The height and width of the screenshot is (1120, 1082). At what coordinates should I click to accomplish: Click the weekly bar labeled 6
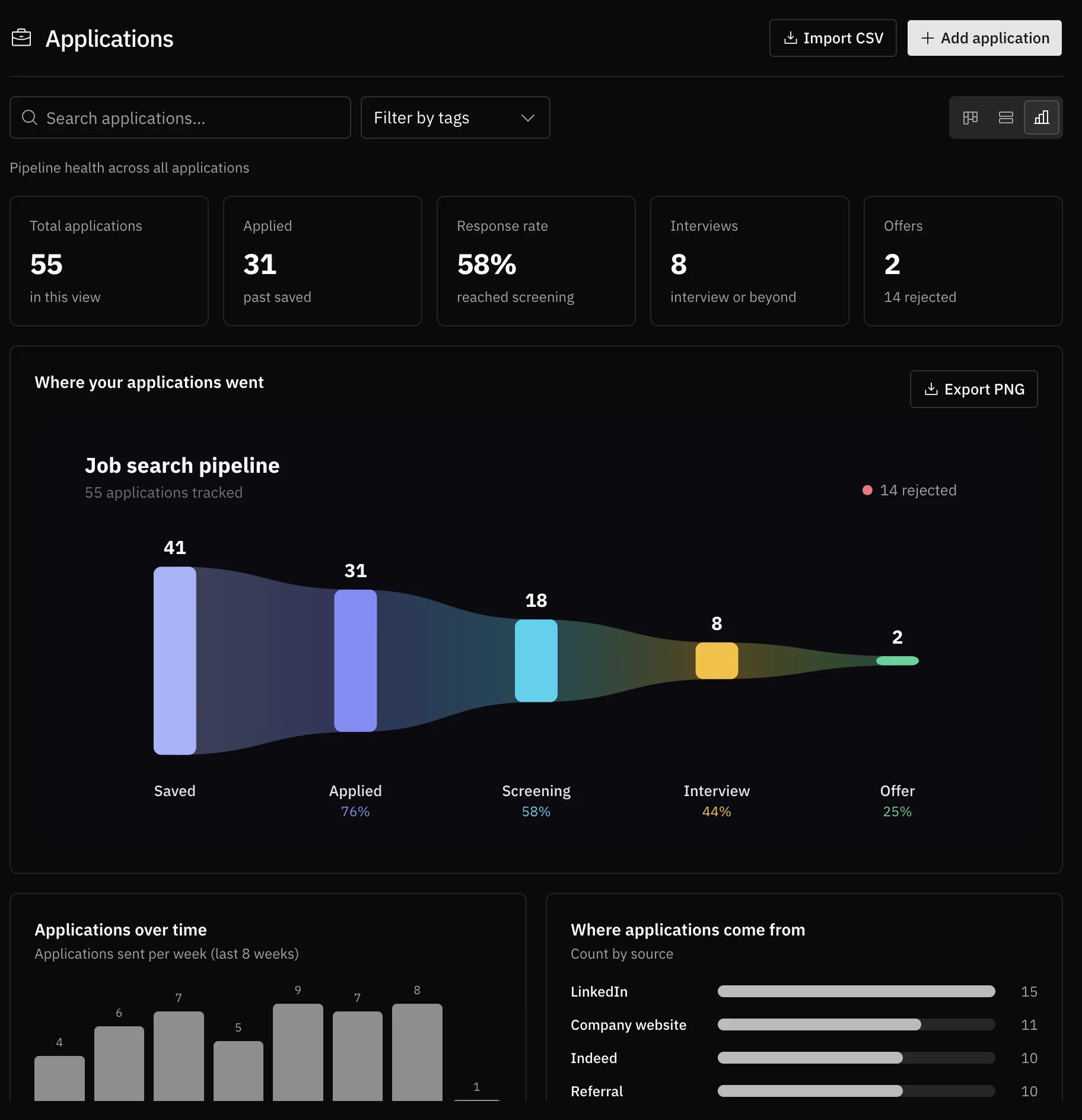tap(119, 1064)
